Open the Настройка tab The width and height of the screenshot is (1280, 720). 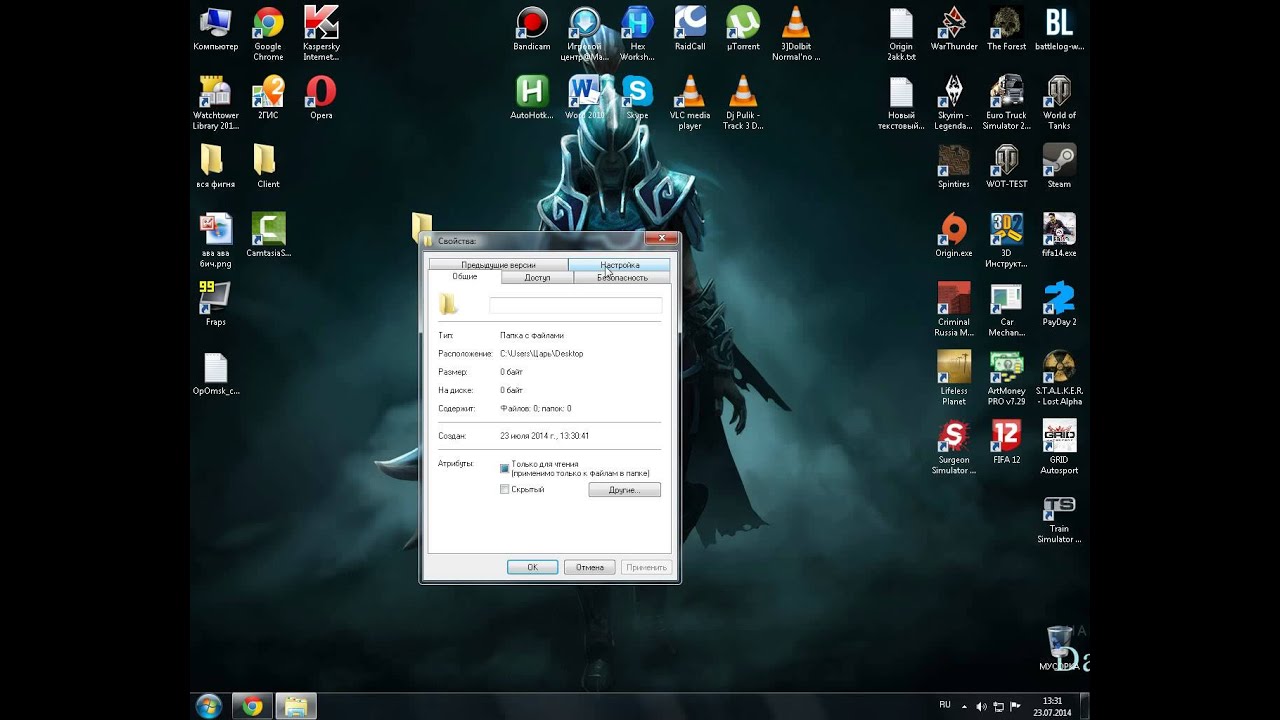pyautogui.click(x=619, y=265)
